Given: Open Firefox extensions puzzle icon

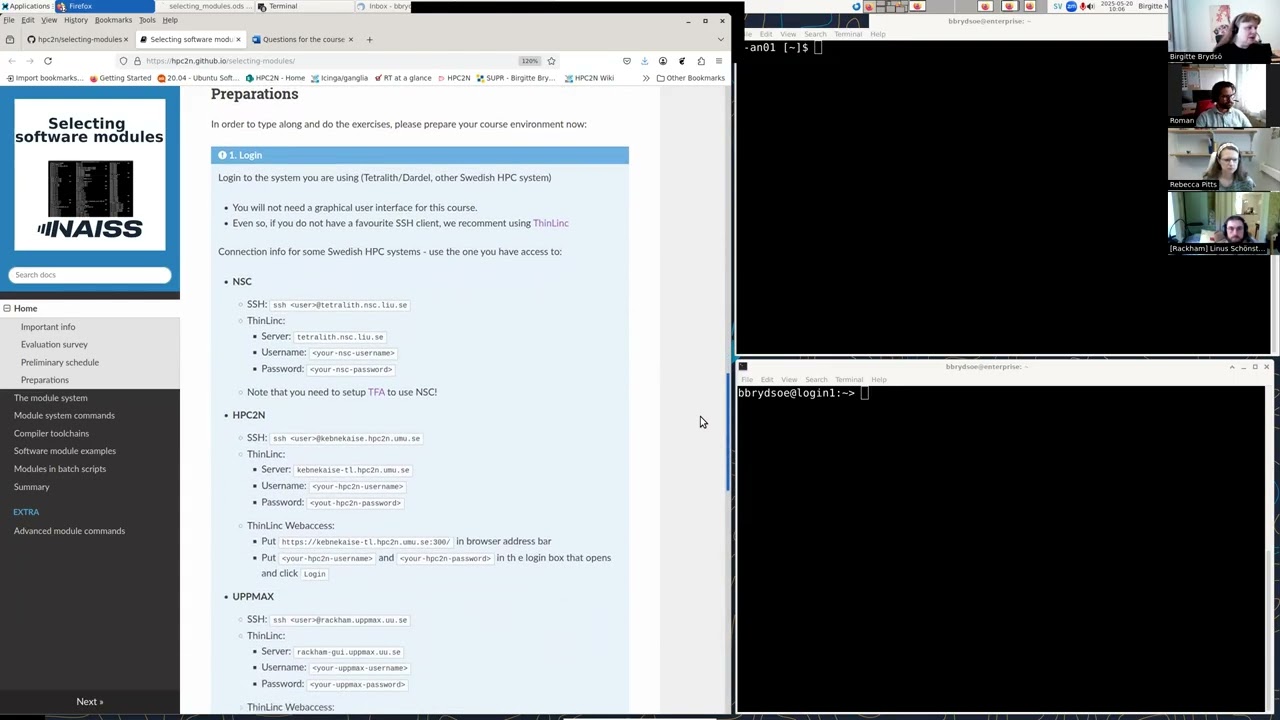Looking at the screenshot, I should (x=701, y=61).
